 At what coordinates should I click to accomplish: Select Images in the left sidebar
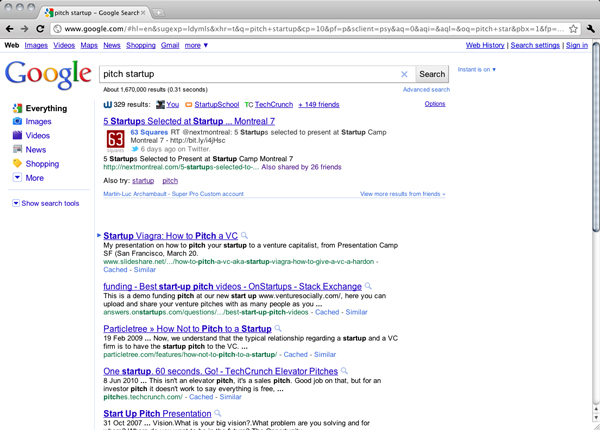[x=38, y=121]
